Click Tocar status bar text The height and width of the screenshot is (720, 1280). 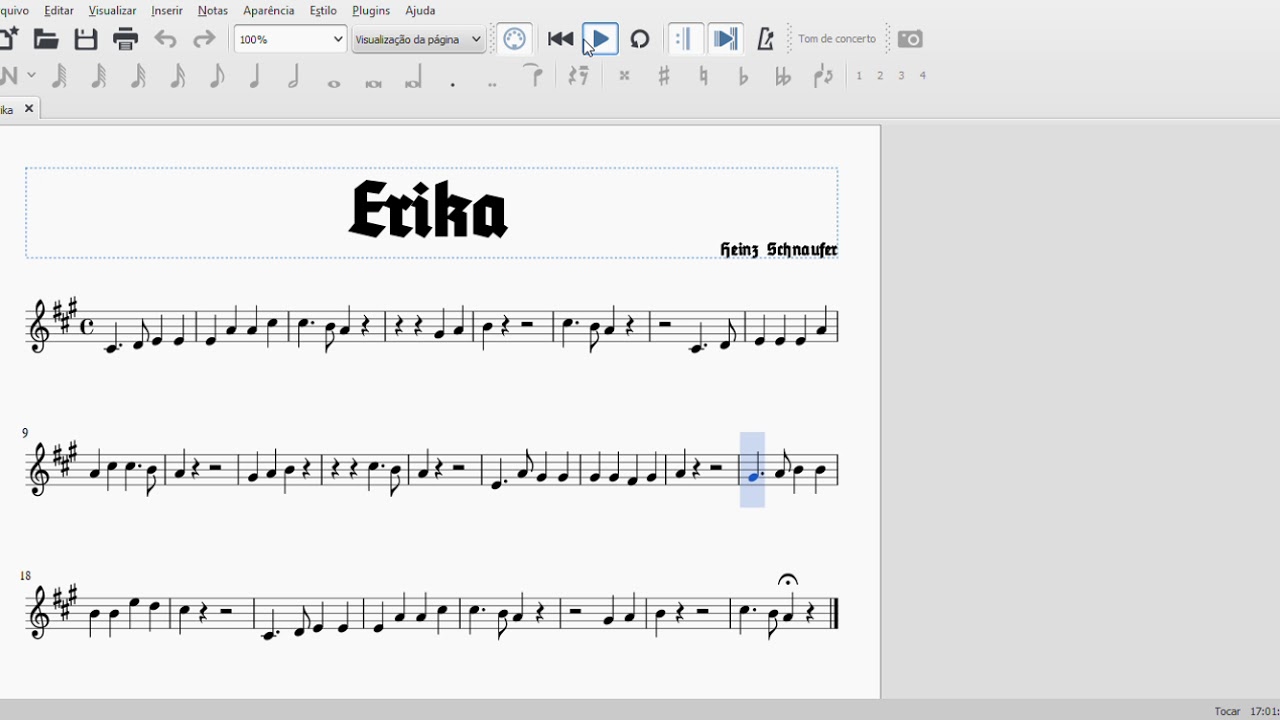coord(1227,711)
